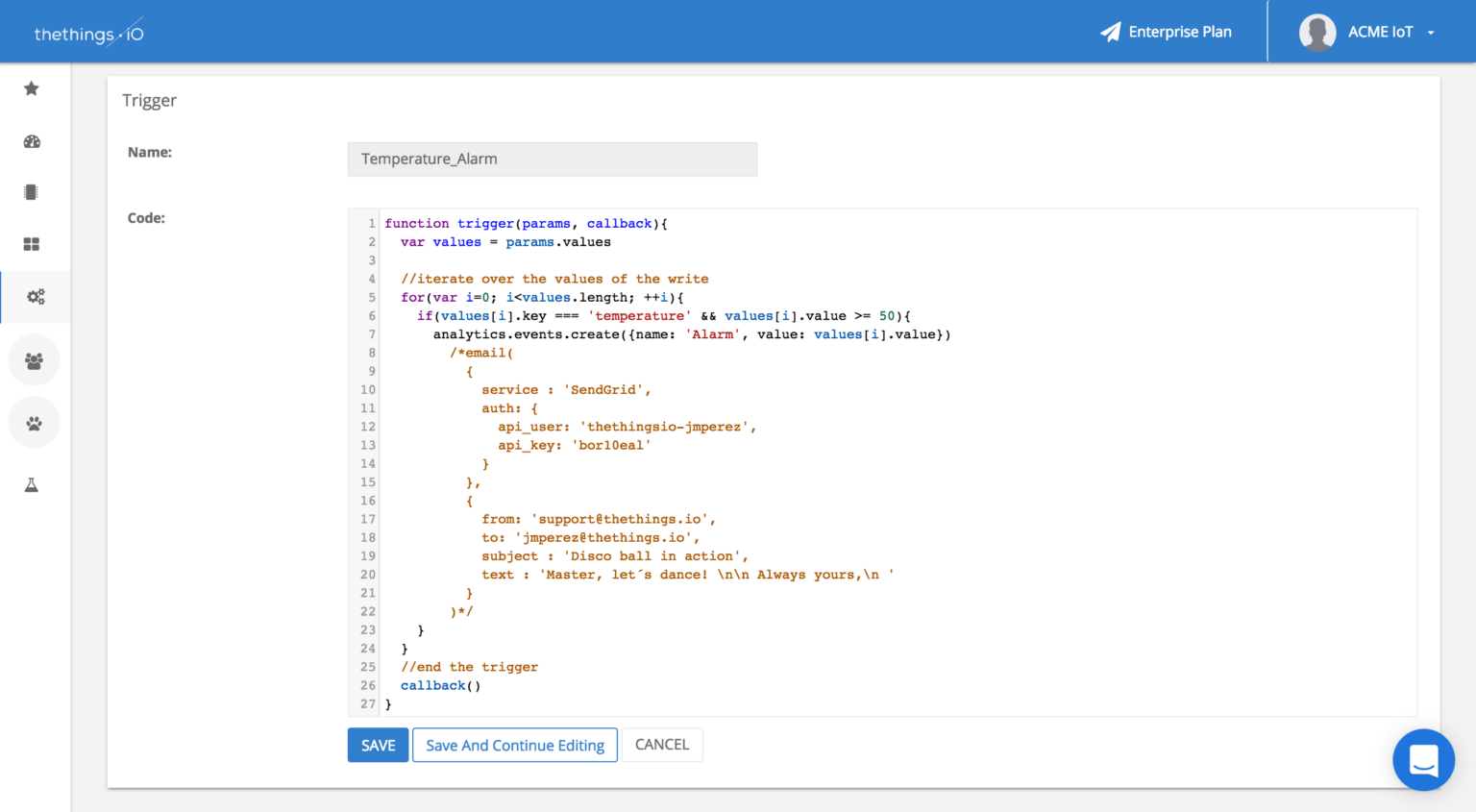Click the 'function trigger(params, callback){' line

(527, 224)
